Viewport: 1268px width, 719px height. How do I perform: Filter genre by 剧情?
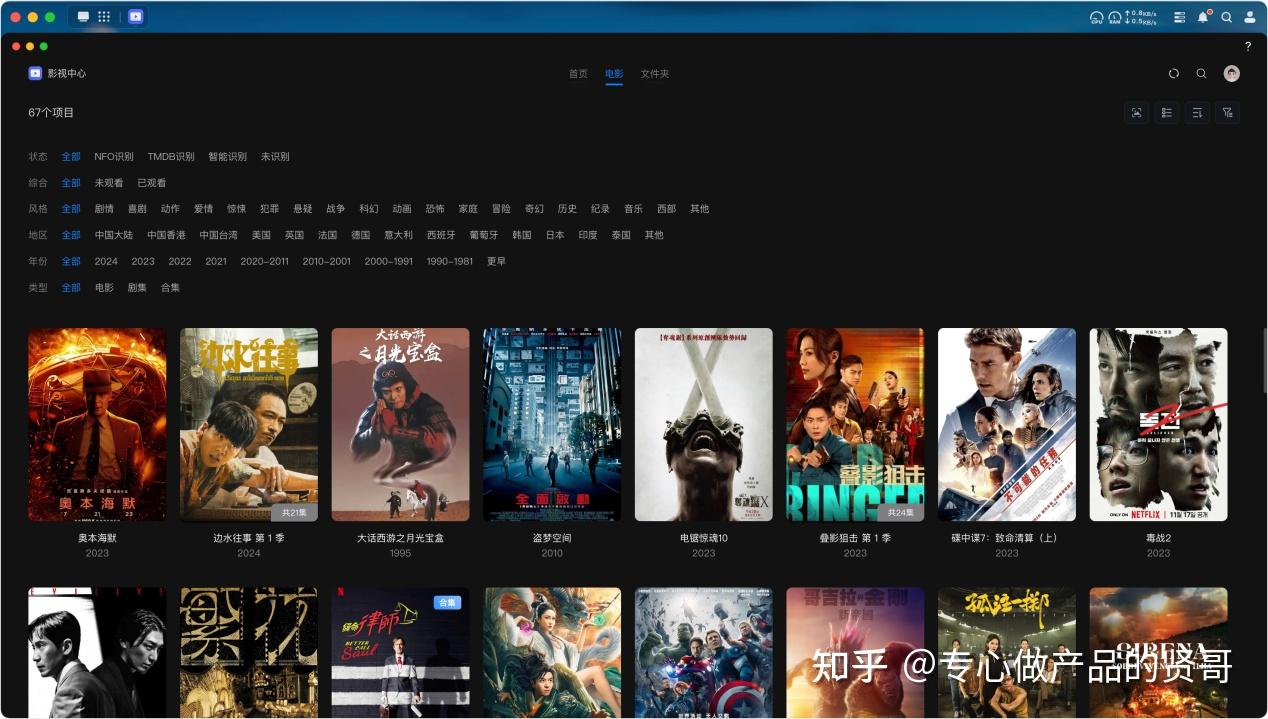point(104,209)
